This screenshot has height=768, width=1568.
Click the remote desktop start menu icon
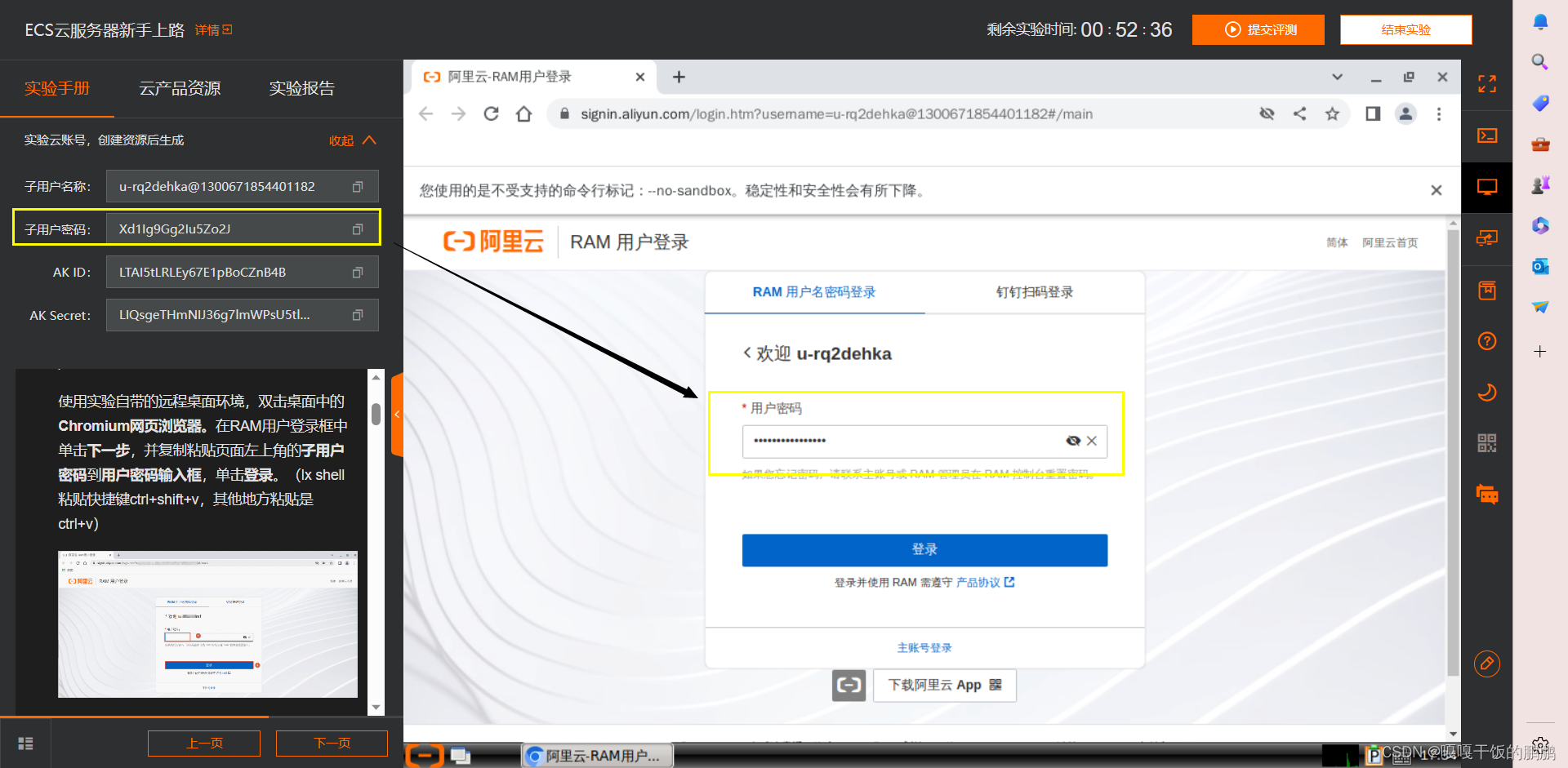[x=424, y=756]
